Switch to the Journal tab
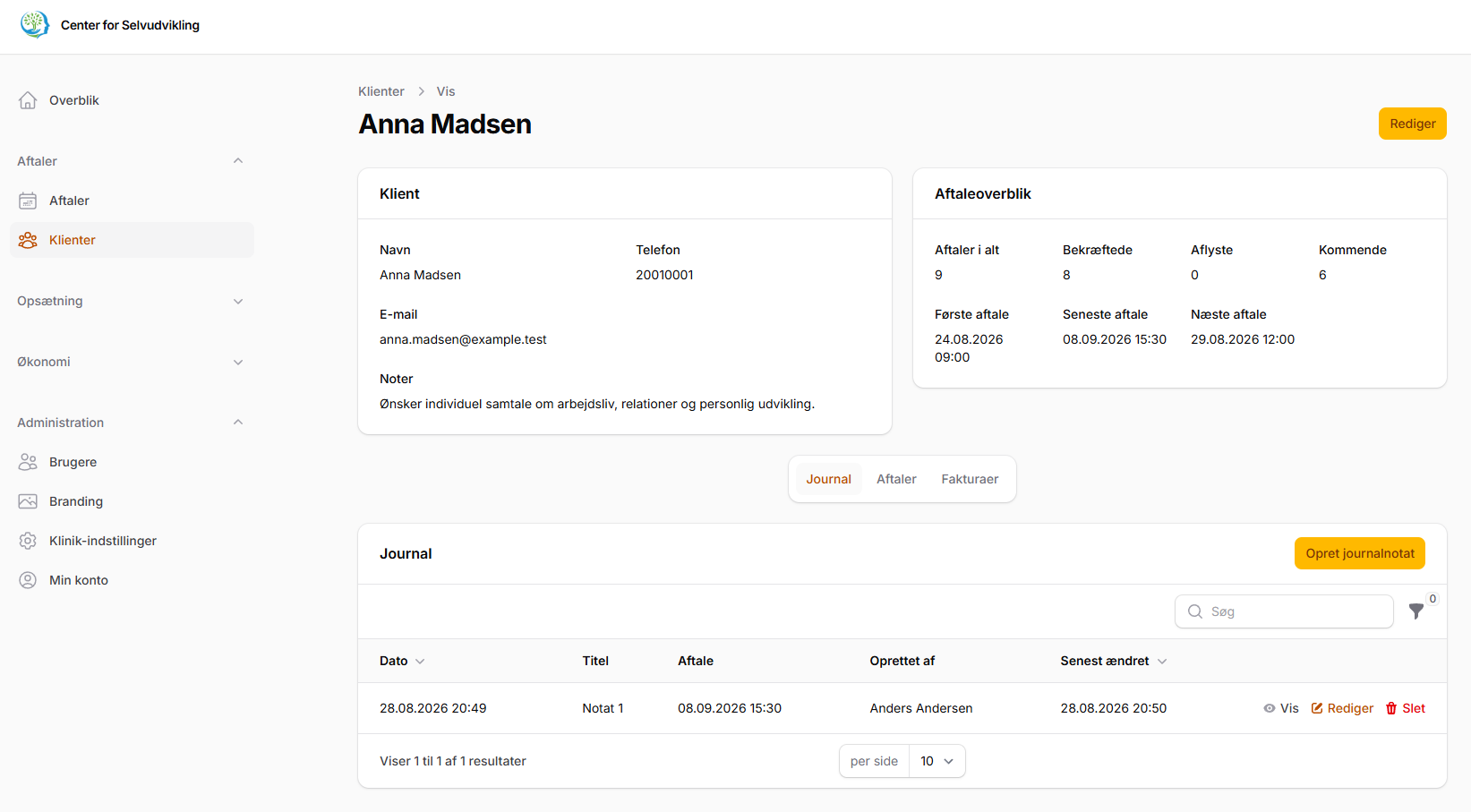 point(829,479)
